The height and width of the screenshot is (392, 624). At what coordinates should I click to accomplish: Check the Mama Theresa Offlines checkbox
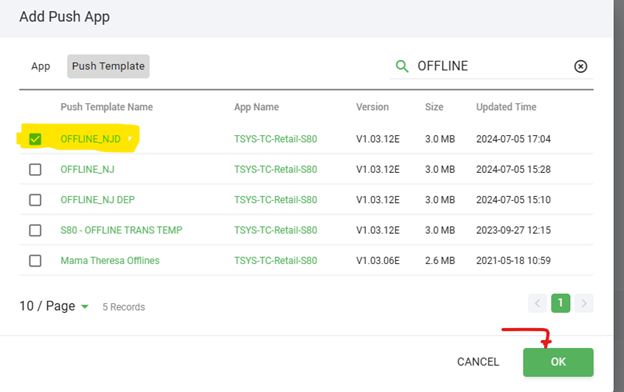coord(35,261)
